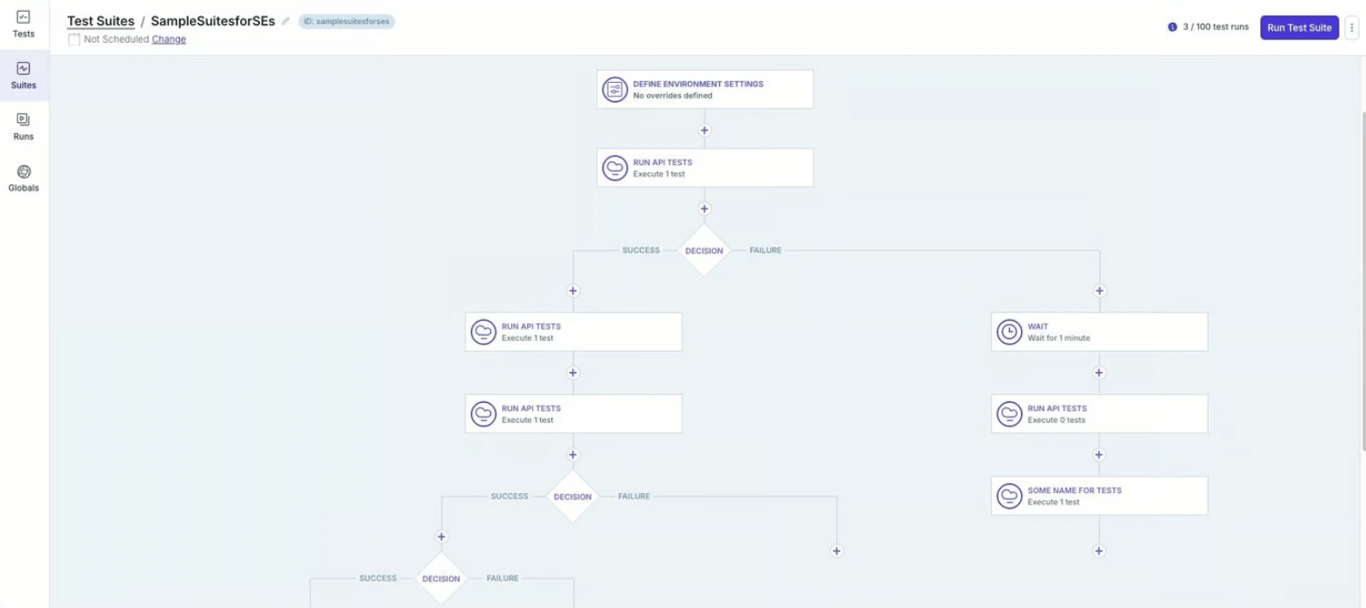Click the clock icon on the Wait step
1366x608 pixels.
pyautogui.click(x=1007, y=331)
